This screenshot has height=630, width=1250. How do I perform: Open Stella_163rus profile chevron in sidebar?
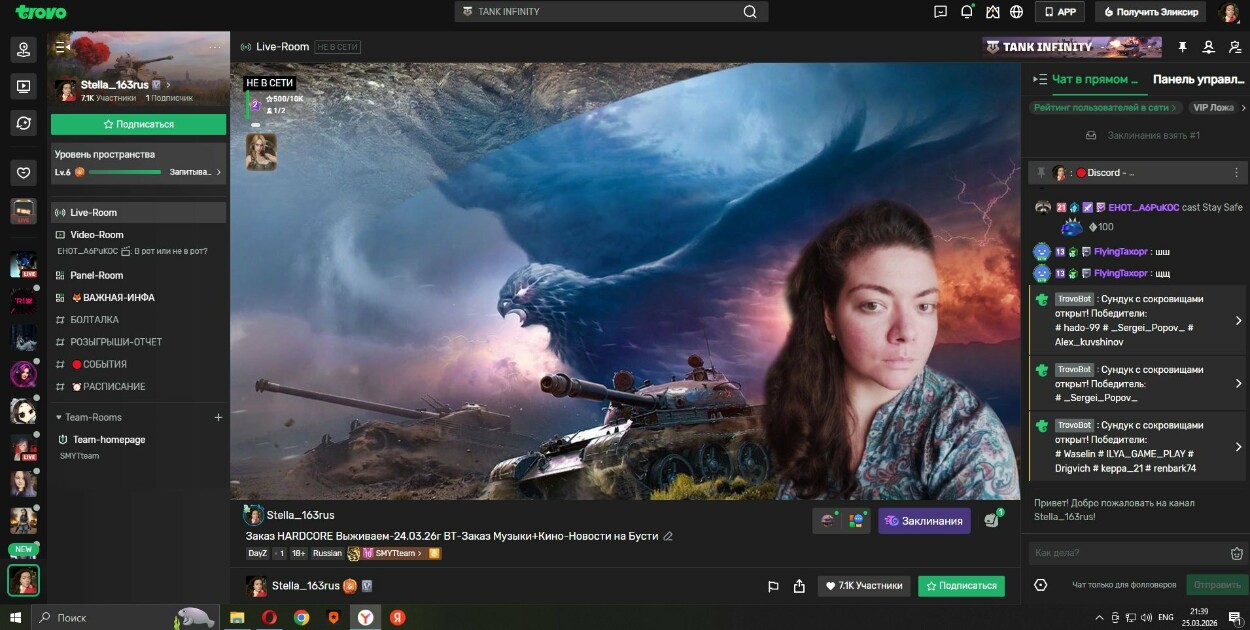coord(168,85)
